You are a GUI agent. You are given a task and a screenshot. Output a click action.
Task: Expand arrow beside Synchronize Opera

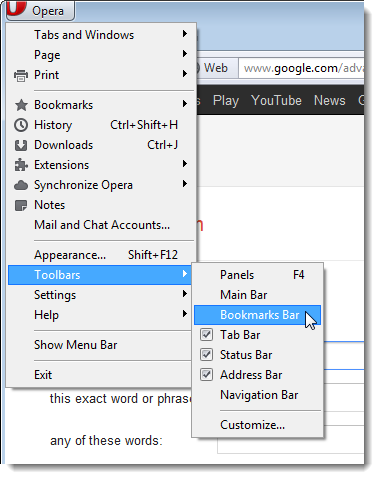(185, 184)
